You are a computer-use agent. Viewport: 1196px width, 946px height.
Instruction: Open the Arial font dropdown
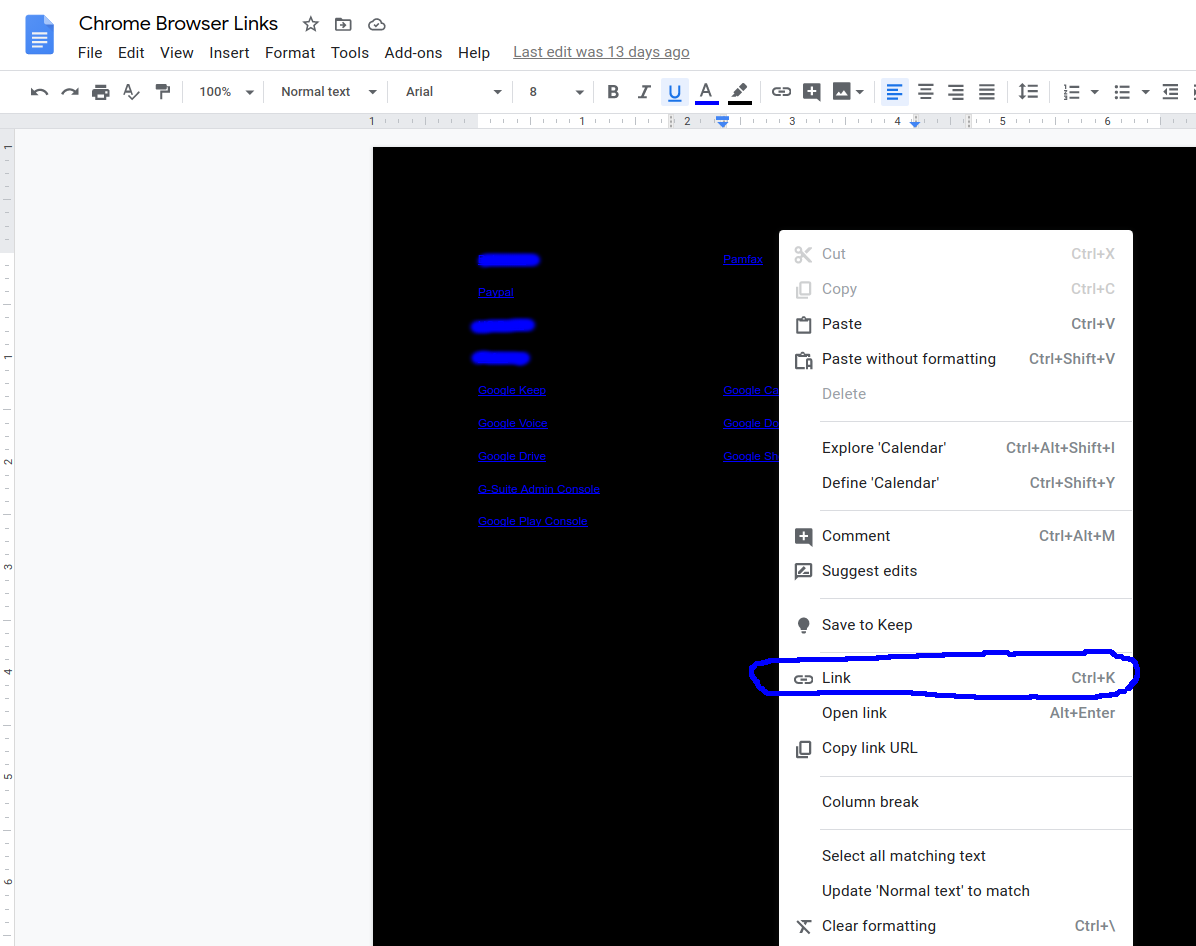[453, 92]
